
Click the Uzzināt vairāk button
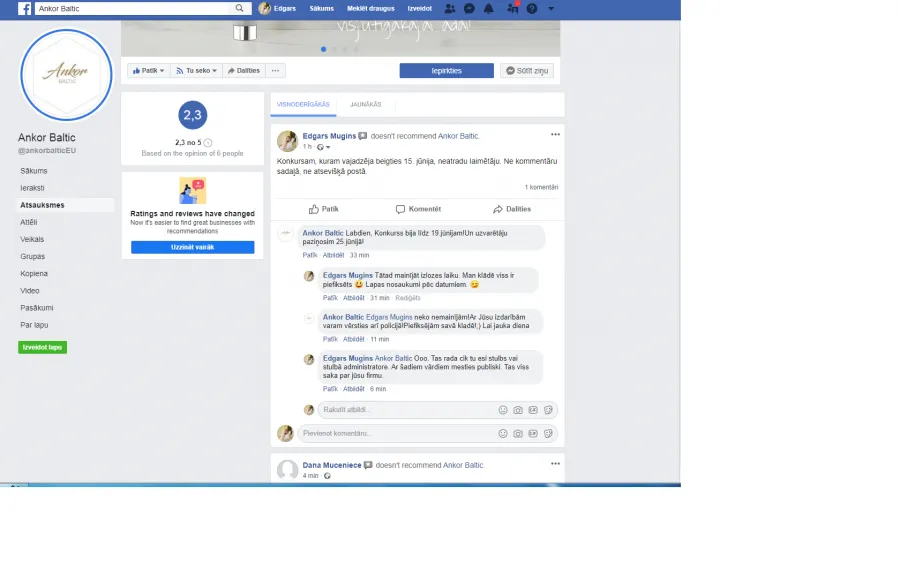[x=192, y=247]
